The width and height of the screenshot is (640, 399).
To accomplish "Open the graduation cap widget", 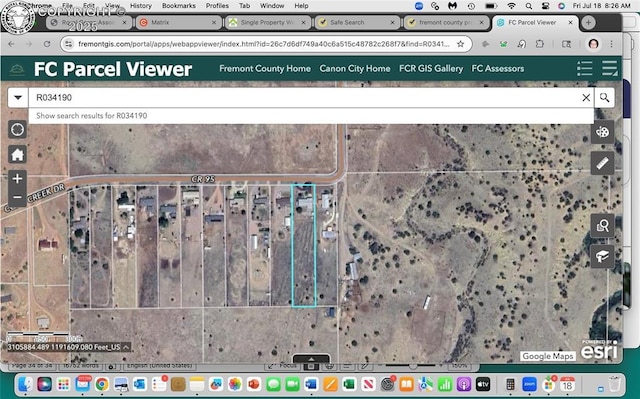I will click(602, 256).
